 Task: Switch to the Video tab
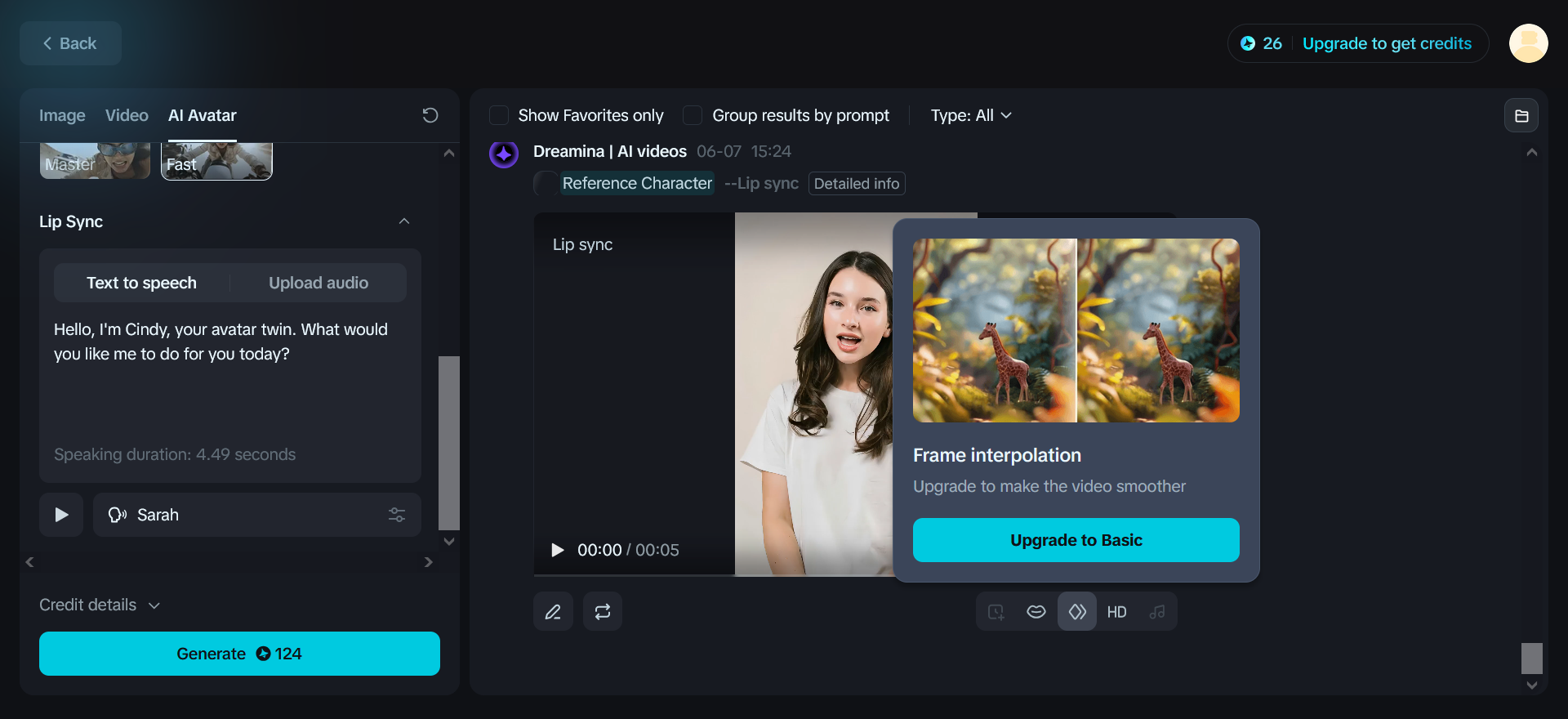click(x=127, y=115)
